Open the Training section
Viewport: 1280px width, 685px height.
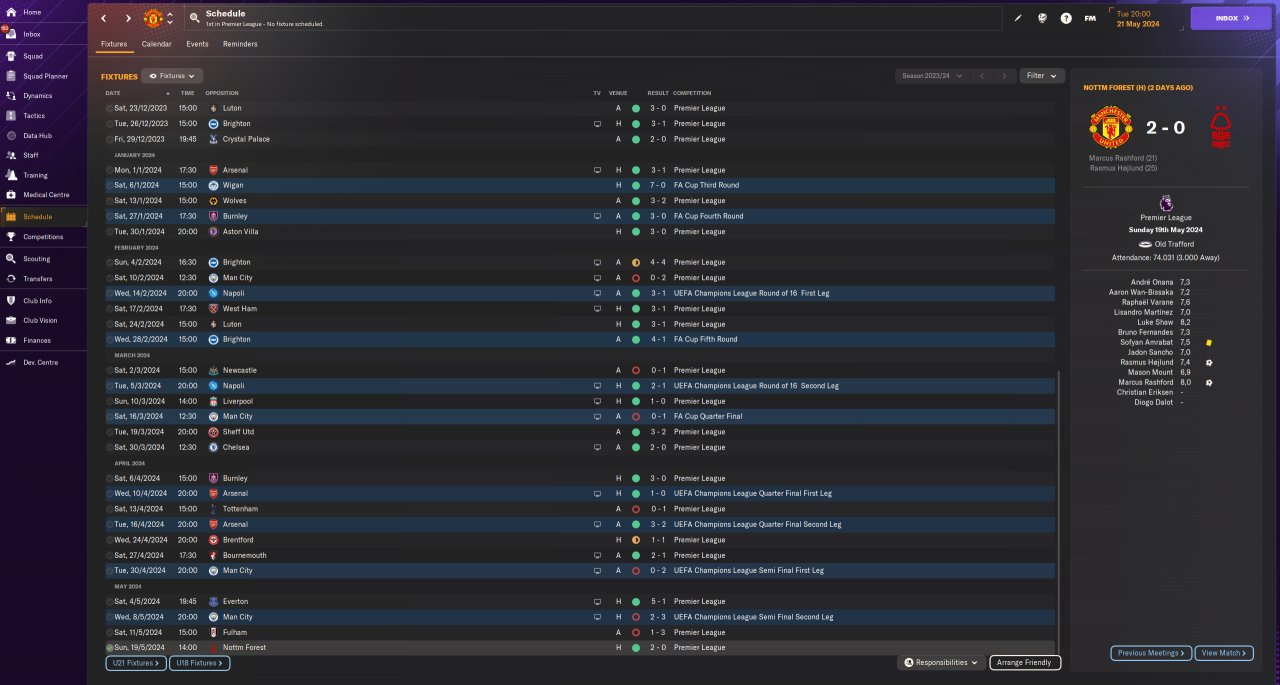(35, 175)
